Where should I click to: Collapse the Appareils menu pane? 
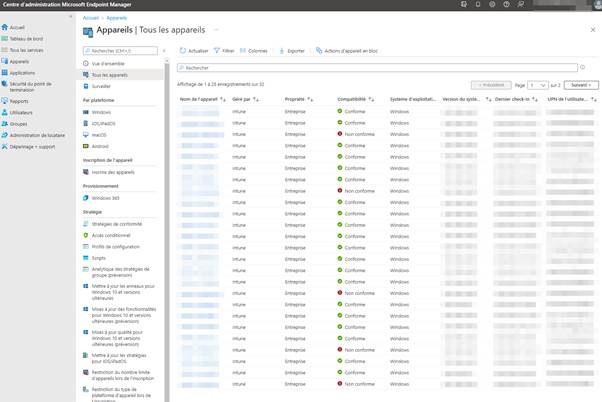point(164,51)
